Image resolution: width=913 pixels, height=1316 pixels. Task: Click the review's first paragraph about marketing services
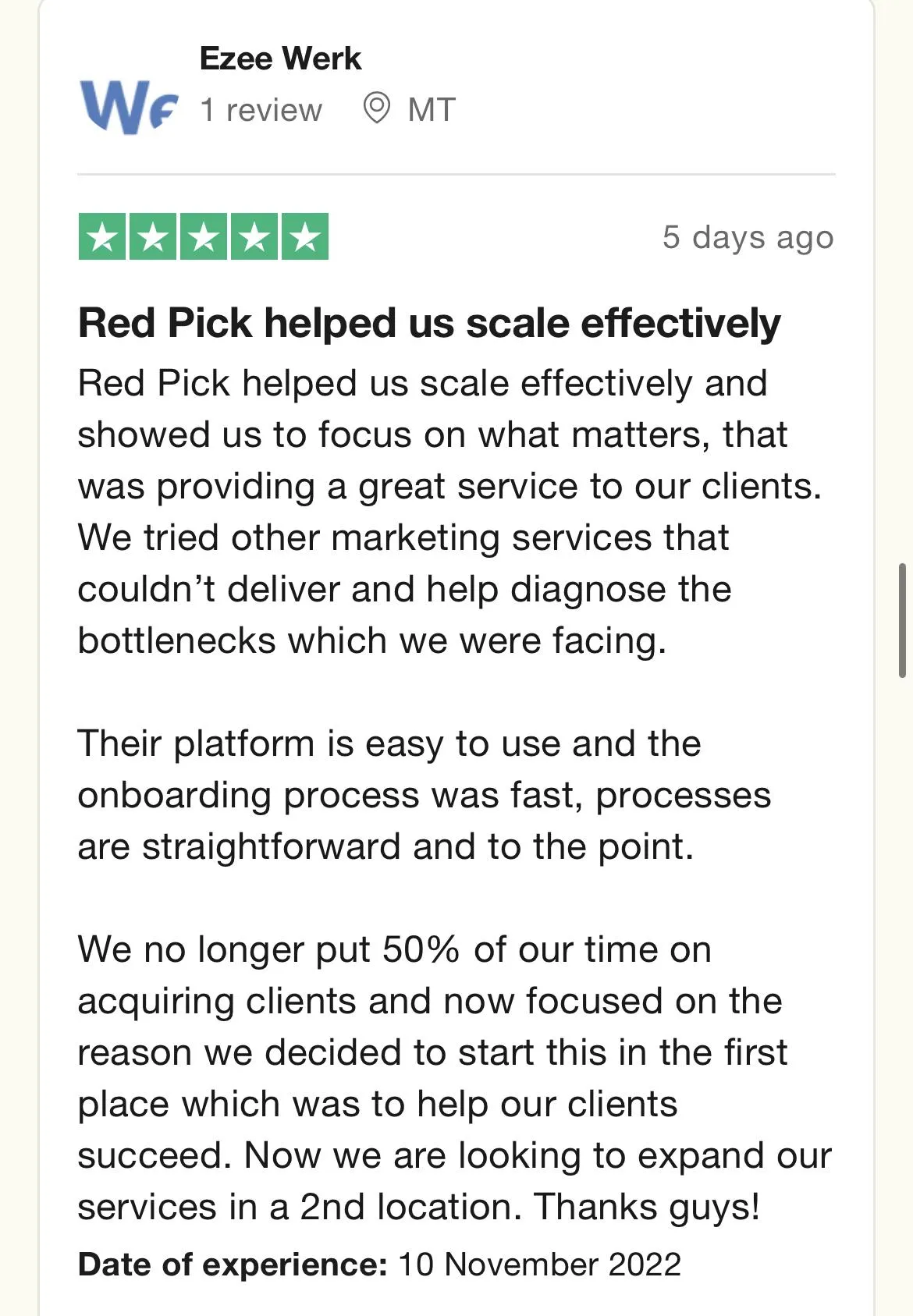pyautogui.click(x=449, y=512)
